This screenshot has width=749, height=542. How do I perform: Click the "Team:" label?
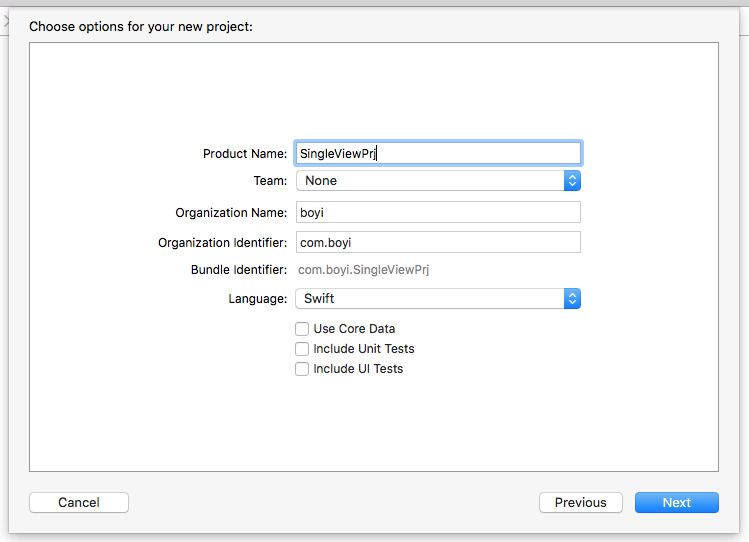pos(270,181)
